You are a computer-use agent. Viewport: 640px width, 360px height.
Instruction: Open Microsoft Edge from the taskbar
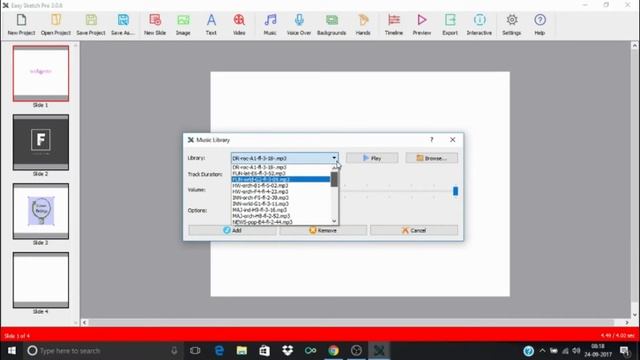(x=219, y=351)
